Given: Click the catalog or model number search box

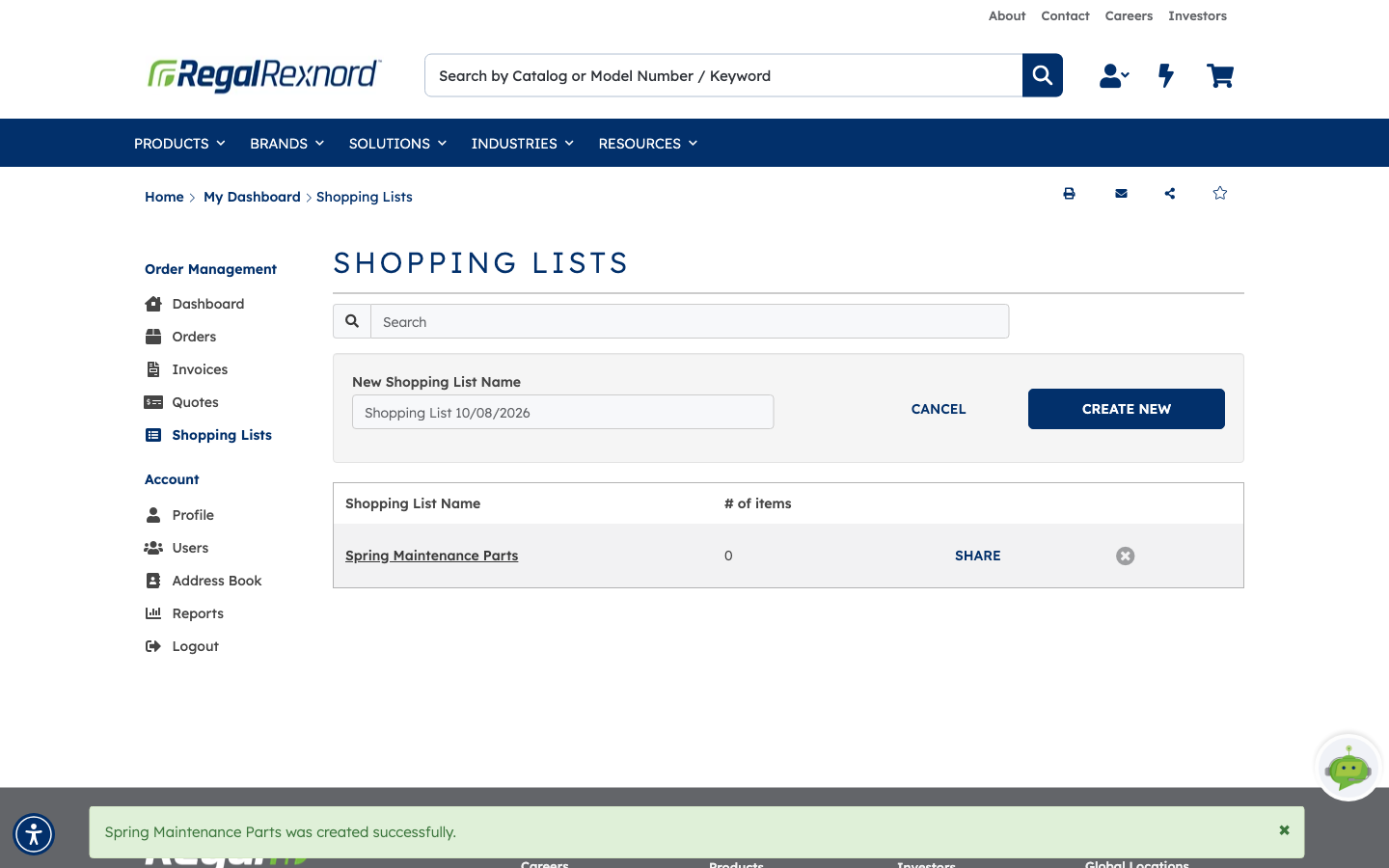Looking at the screenshot, I should coord(723,75).
